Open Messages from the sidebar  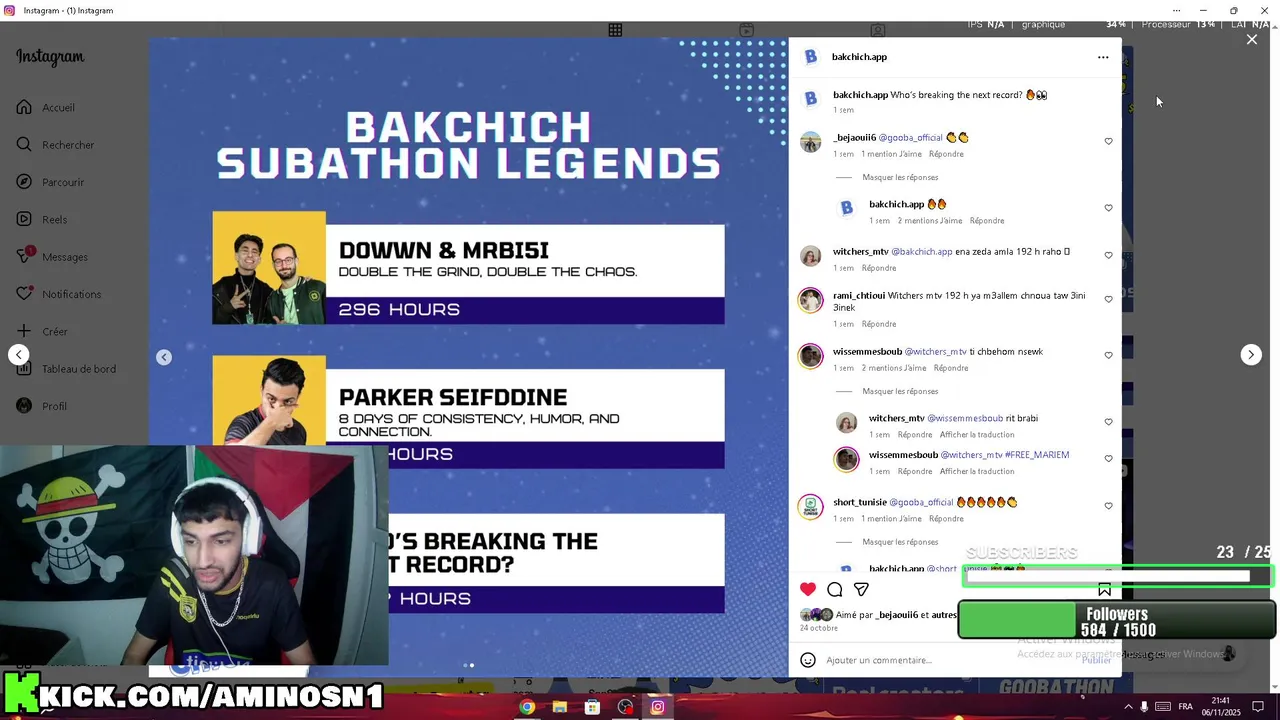click(x=52, y=257)
